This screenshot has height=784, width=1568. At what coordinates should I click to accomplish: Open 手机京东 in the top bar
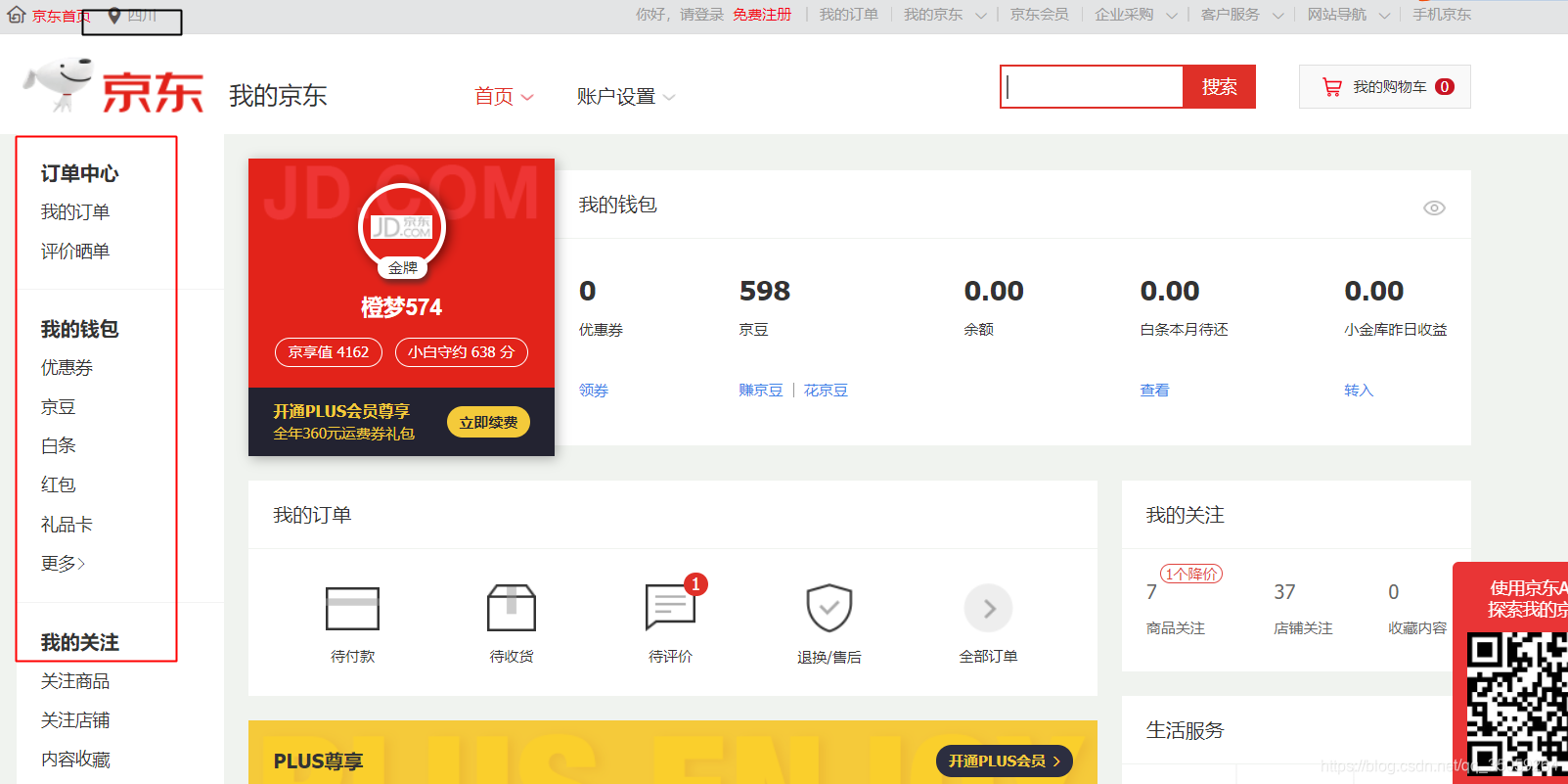[x=1442, y=15]
